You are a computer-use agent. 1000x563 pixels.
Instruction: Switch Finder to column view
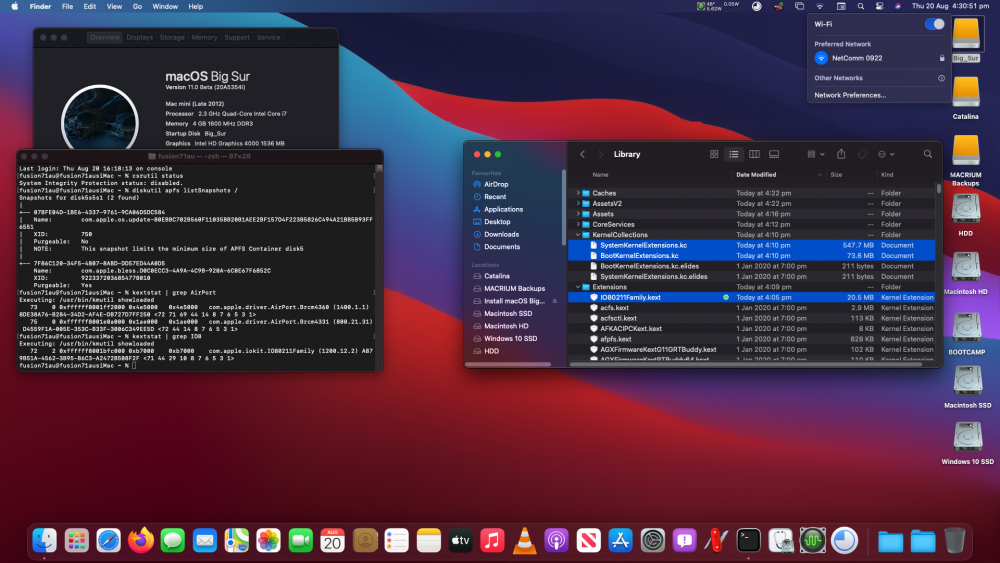[754, 154]
